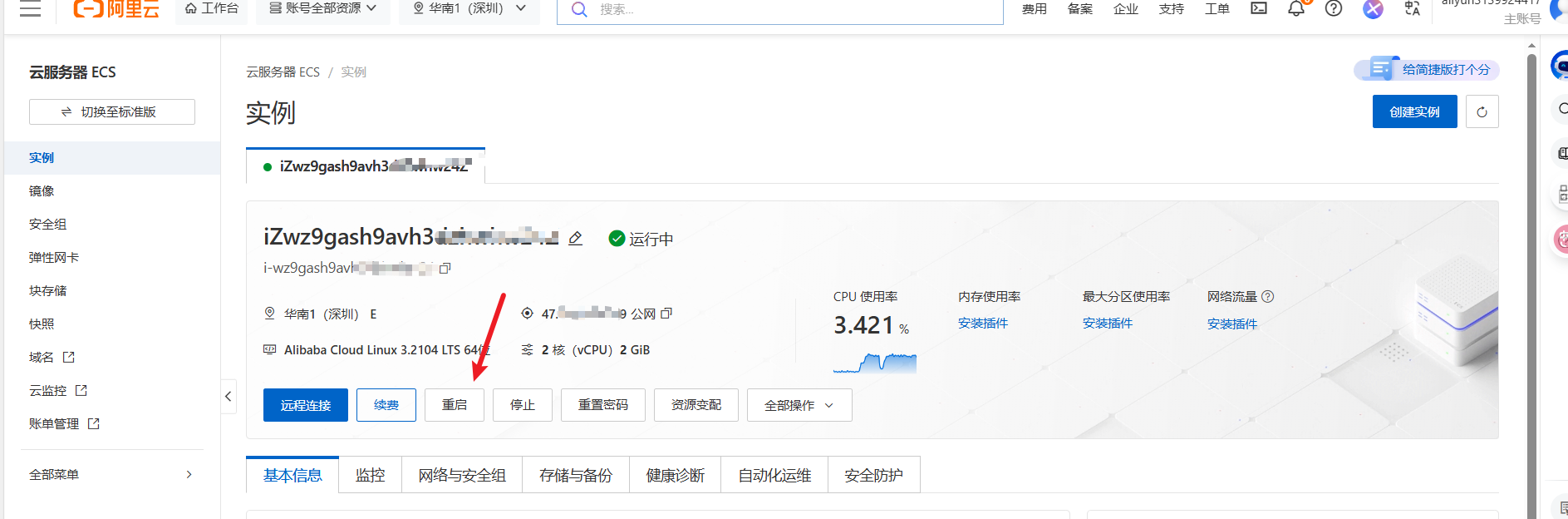Click 安装插件 under 内存使用率
The width and height of the screenshot is (1568, 519).
[x=983, y=323]
